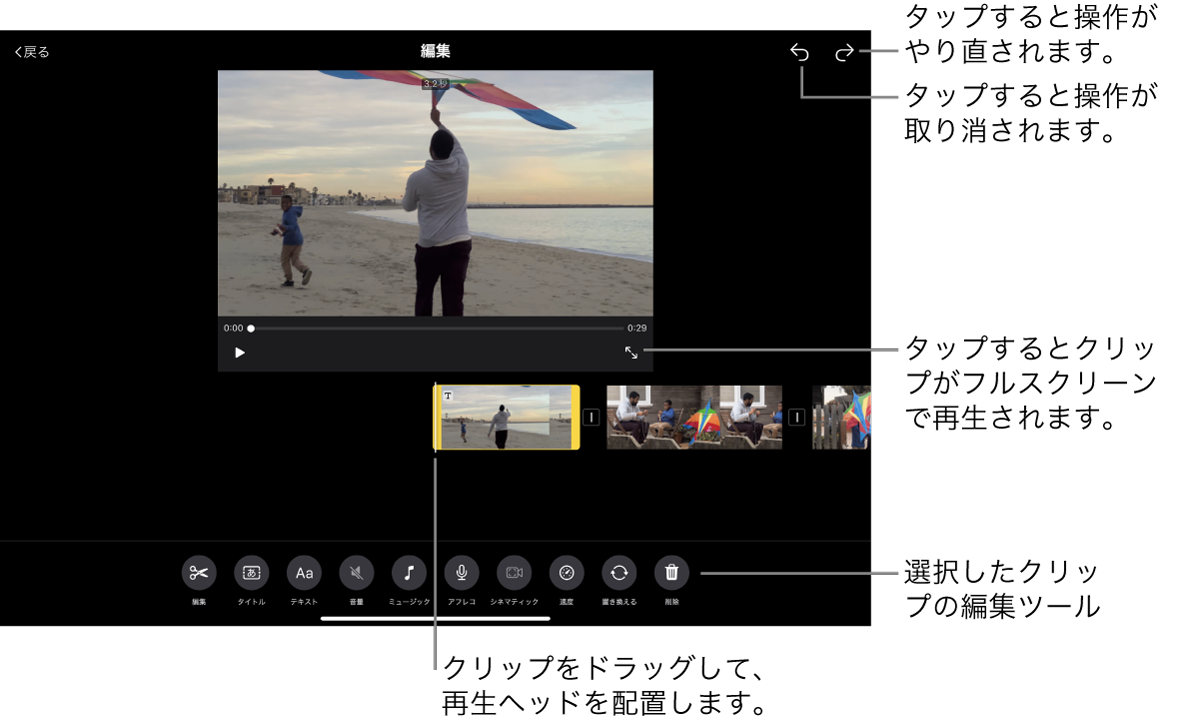Click the 0:00 current time label
The height and width of the screenshot is (724, 1194).
pos(233,328)
